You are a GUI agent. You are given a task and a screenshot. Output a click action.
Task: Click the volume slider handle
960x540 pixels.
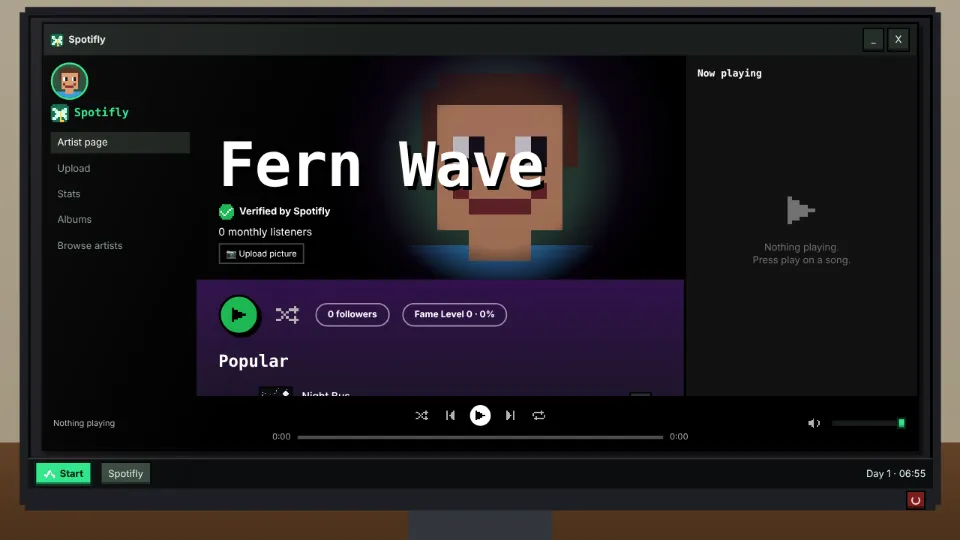pos(901,423)
